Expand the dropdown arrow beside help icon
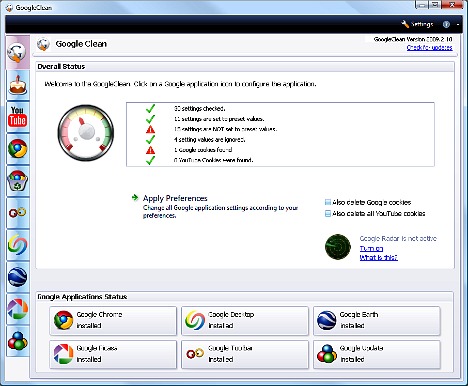468x386 pixels. coord(458,25)
